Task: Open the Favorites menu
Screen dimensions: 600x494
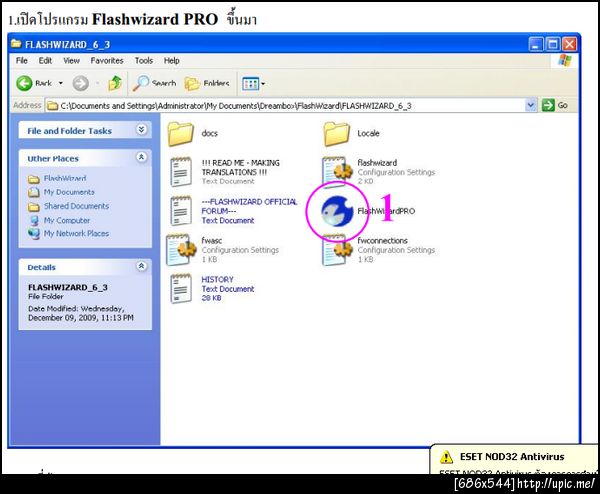Action: 107,60
